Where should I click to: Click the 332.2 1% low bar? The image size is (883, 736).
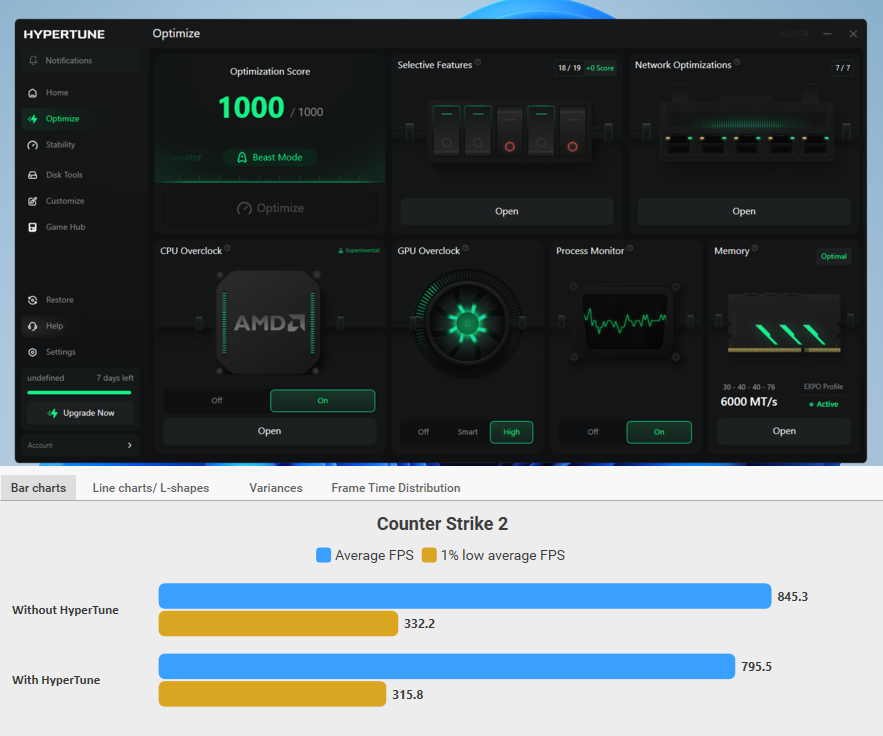(x=278, y=623)
